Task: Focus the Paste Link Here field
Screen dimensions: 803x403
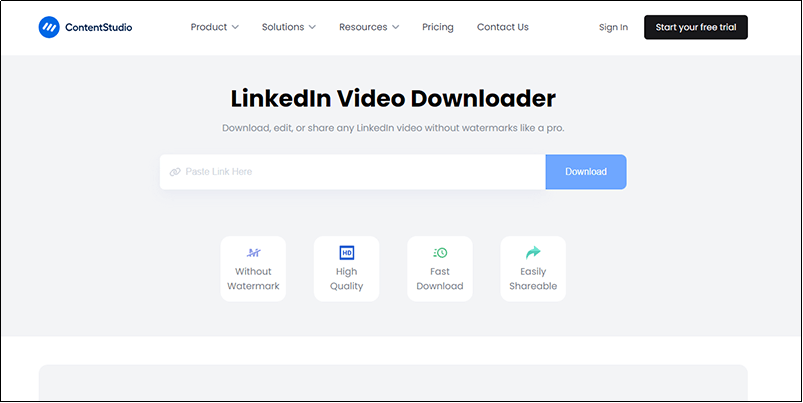Action: 352,172
